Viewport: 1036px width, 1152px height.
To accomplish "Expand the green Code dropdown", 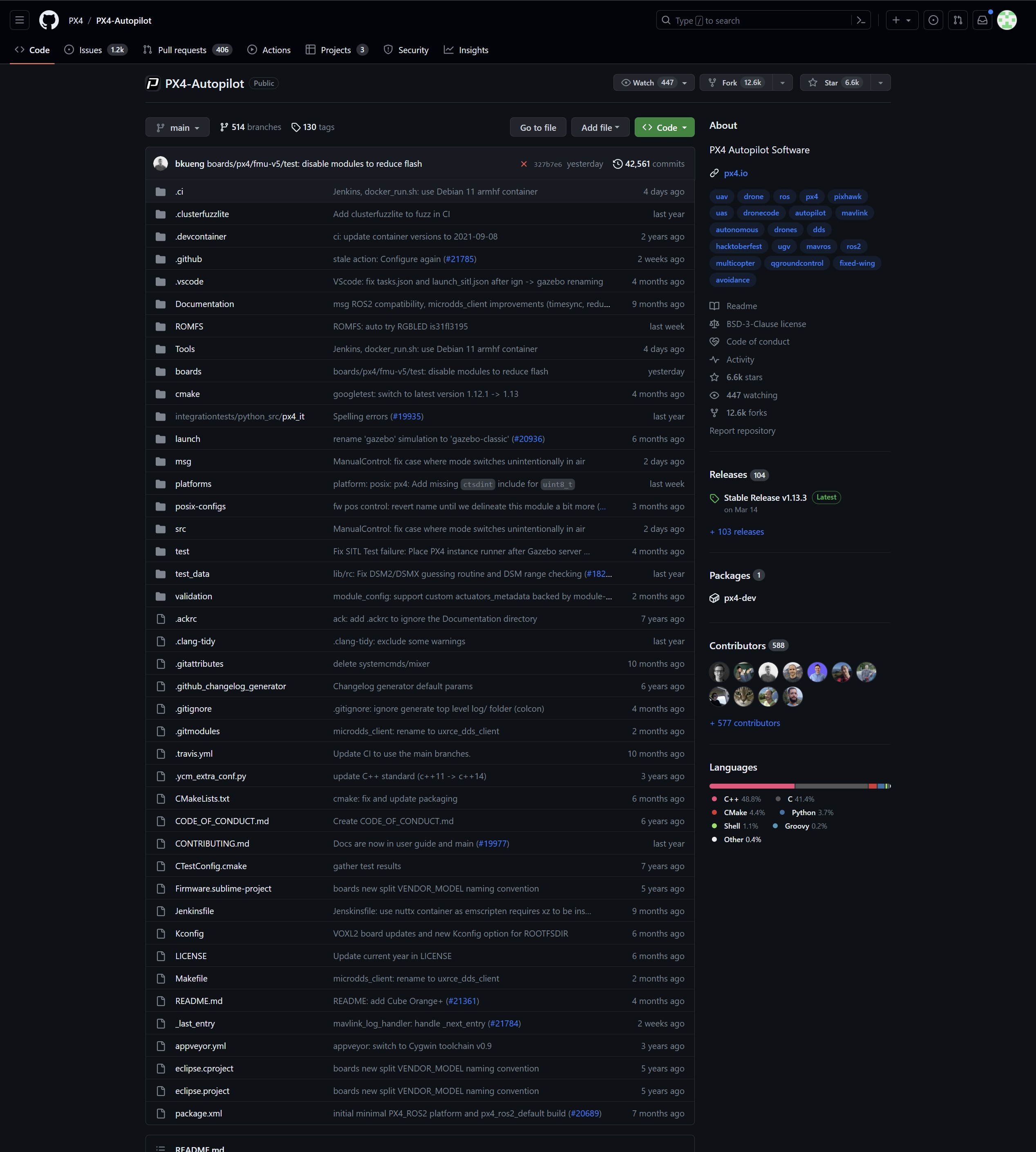I will (664, 128).
